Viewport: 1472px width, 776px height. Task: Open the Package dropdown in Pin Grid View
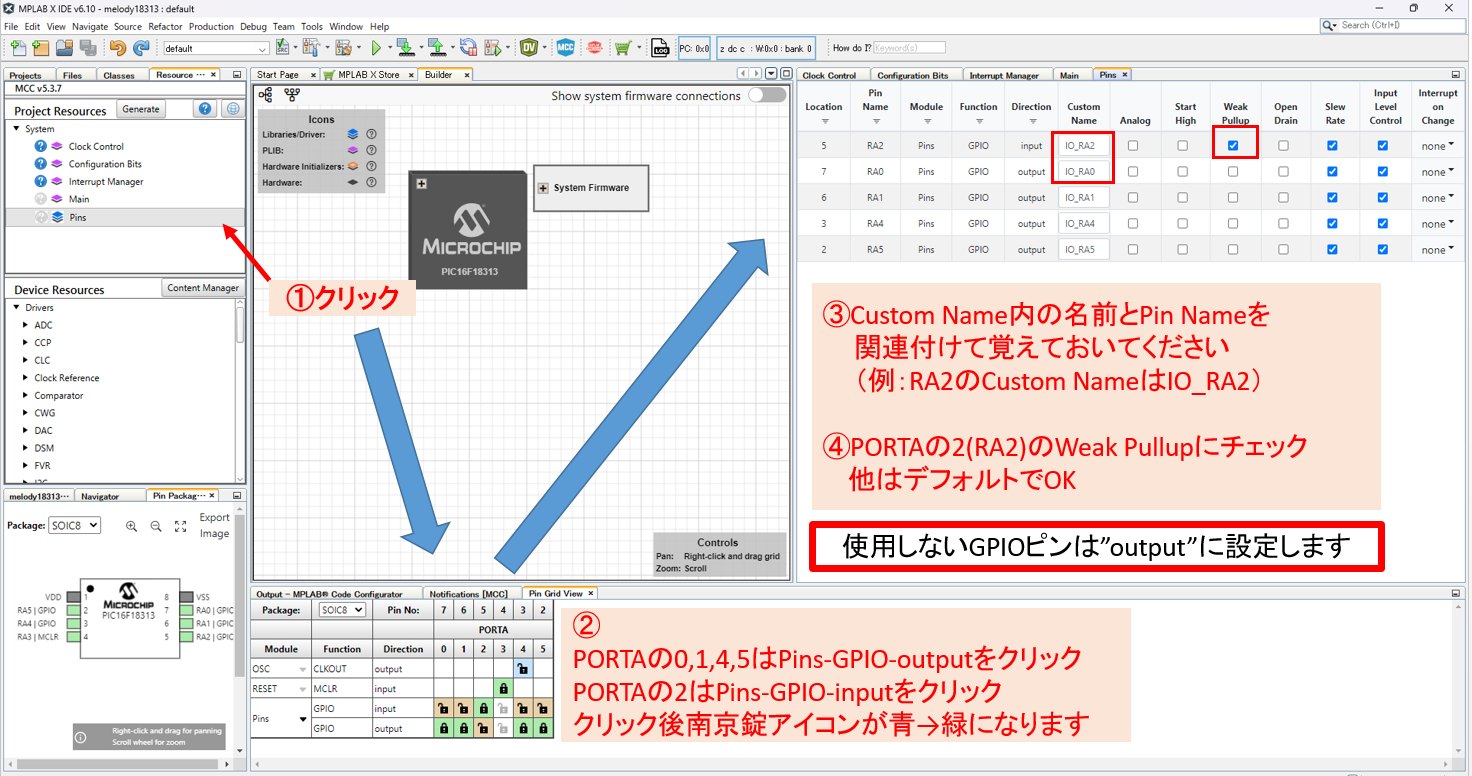(x=342, y=610)
